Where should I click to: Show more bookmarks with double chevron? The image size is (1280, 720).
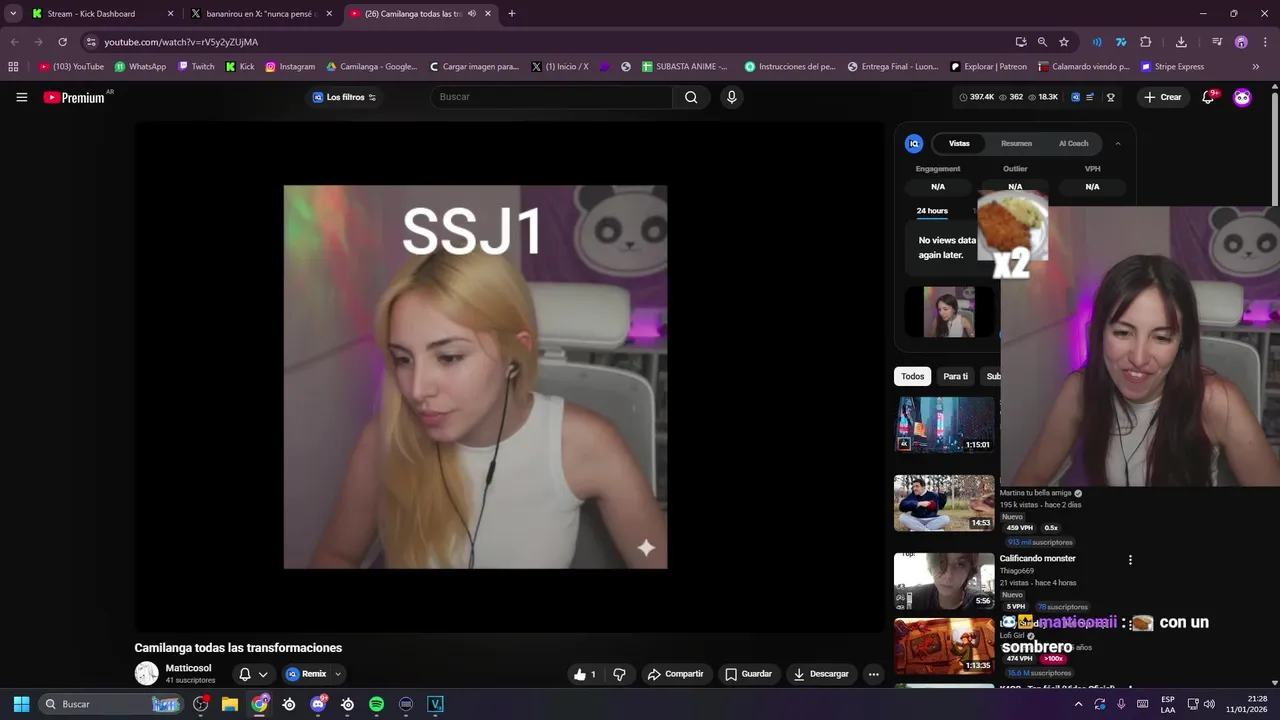(x=1256, y=67)
